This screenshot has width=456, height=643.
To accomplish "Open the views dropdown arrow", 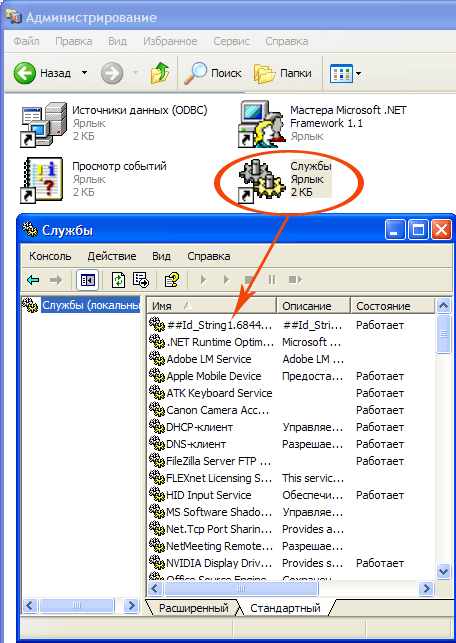I will [x=358, y=74].
